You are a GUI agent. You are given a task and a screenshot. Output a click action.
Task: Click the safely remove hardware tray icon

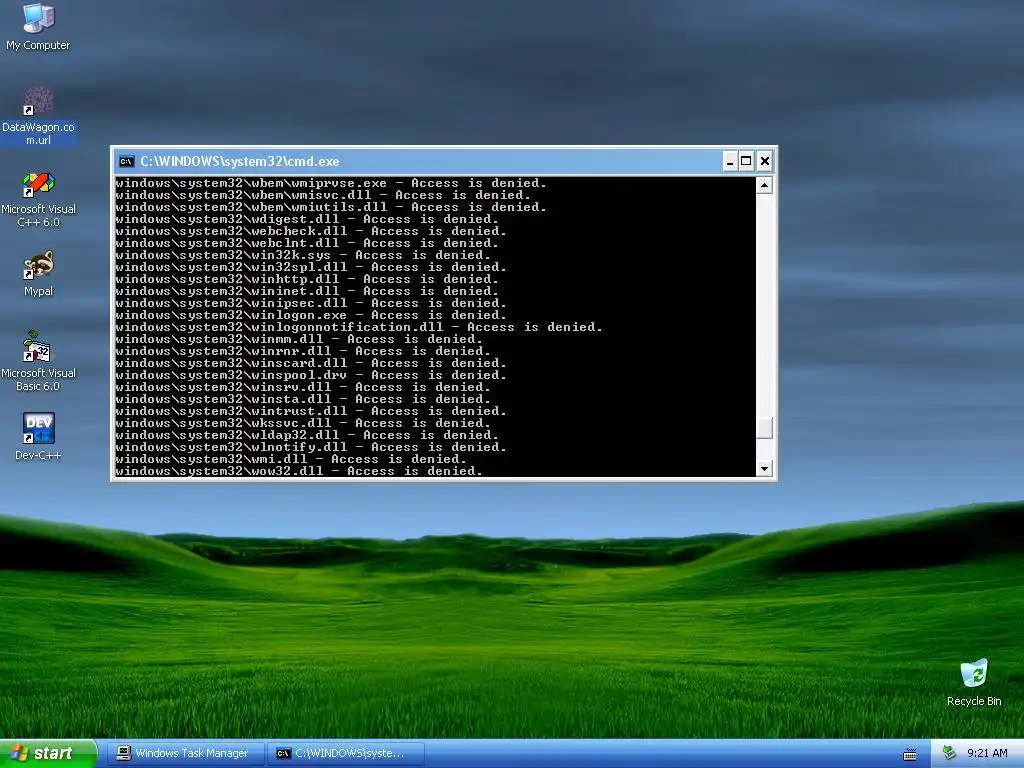click(949, 753)
